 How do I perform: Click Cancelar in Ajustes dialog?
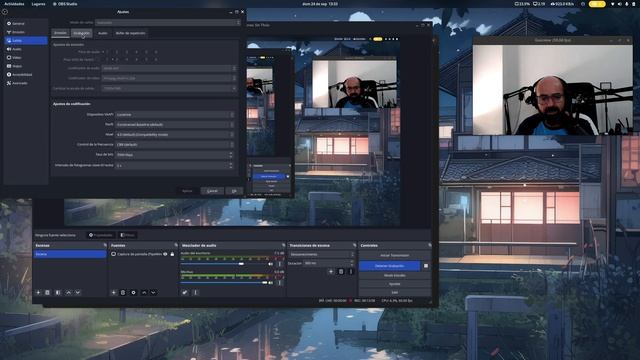point(212,191)
